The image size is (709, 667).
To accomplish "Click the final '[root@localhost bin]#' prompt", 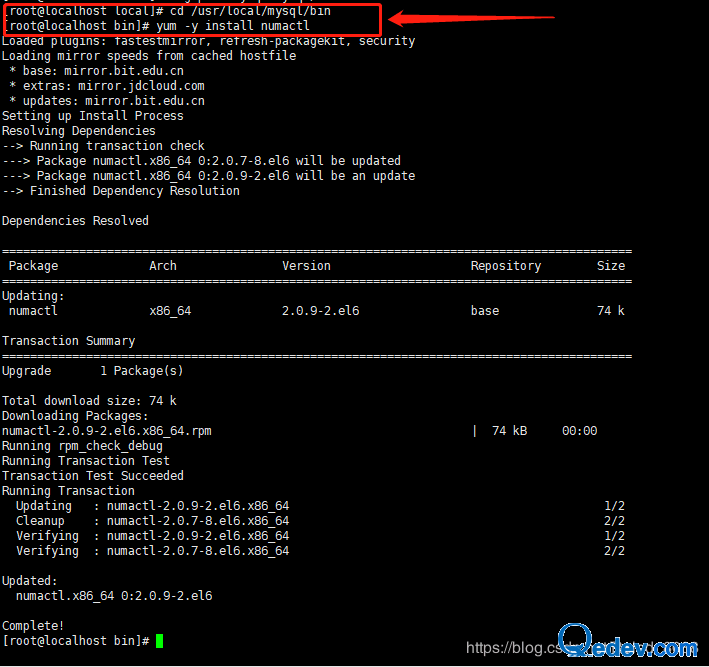I will pyautogui.click(x=76, y=641).
